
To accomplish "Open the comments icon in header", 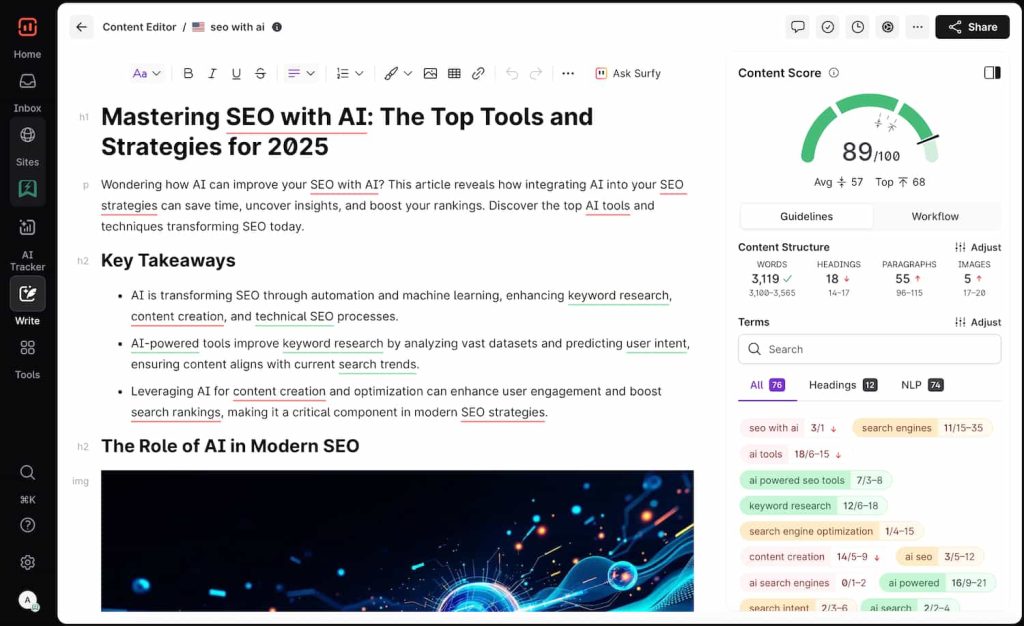I will (797, 27).
